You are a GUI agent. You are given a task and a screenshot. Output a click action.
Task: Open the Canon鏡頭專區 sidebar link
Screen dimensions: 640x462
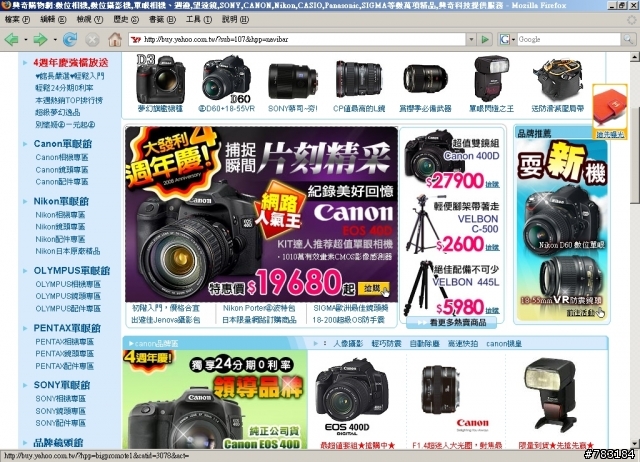[x=62, y=169]
